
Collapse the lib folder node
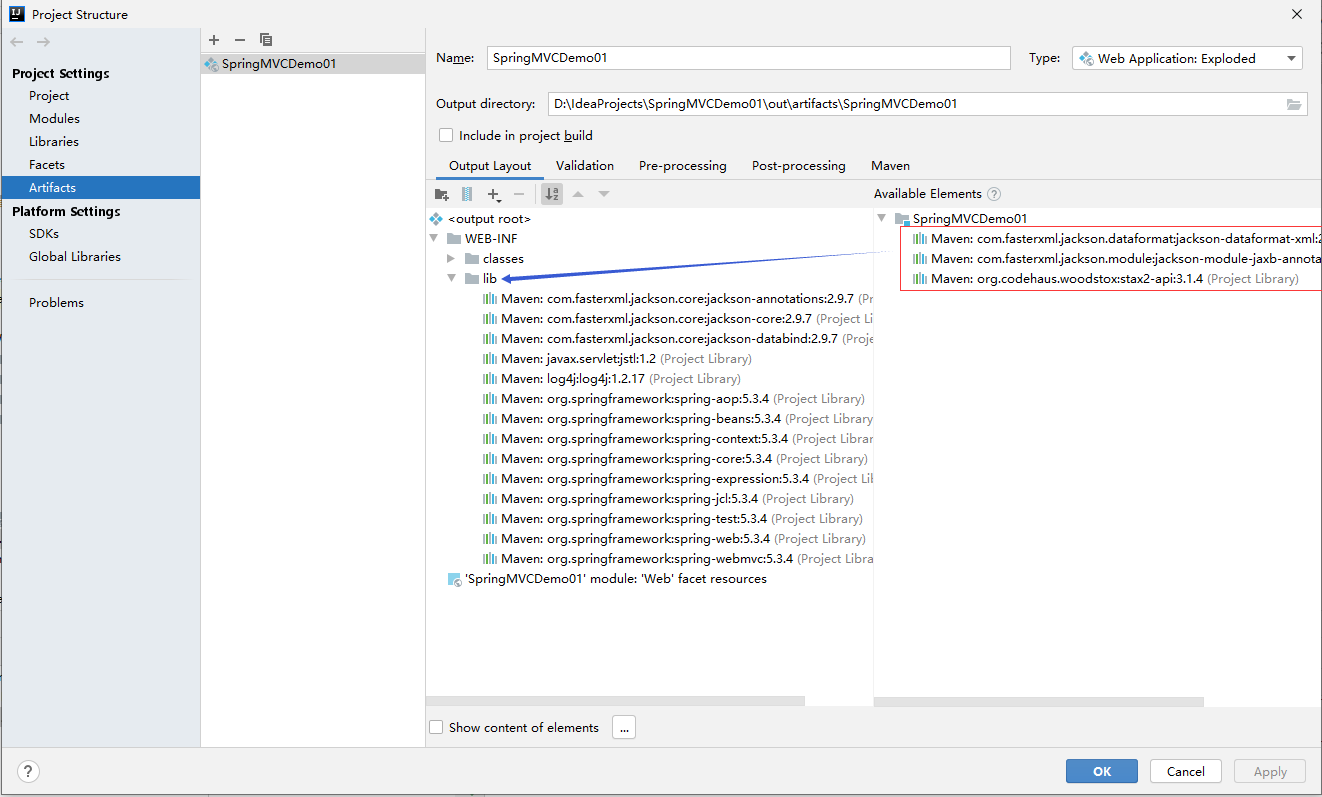point(451,278)
